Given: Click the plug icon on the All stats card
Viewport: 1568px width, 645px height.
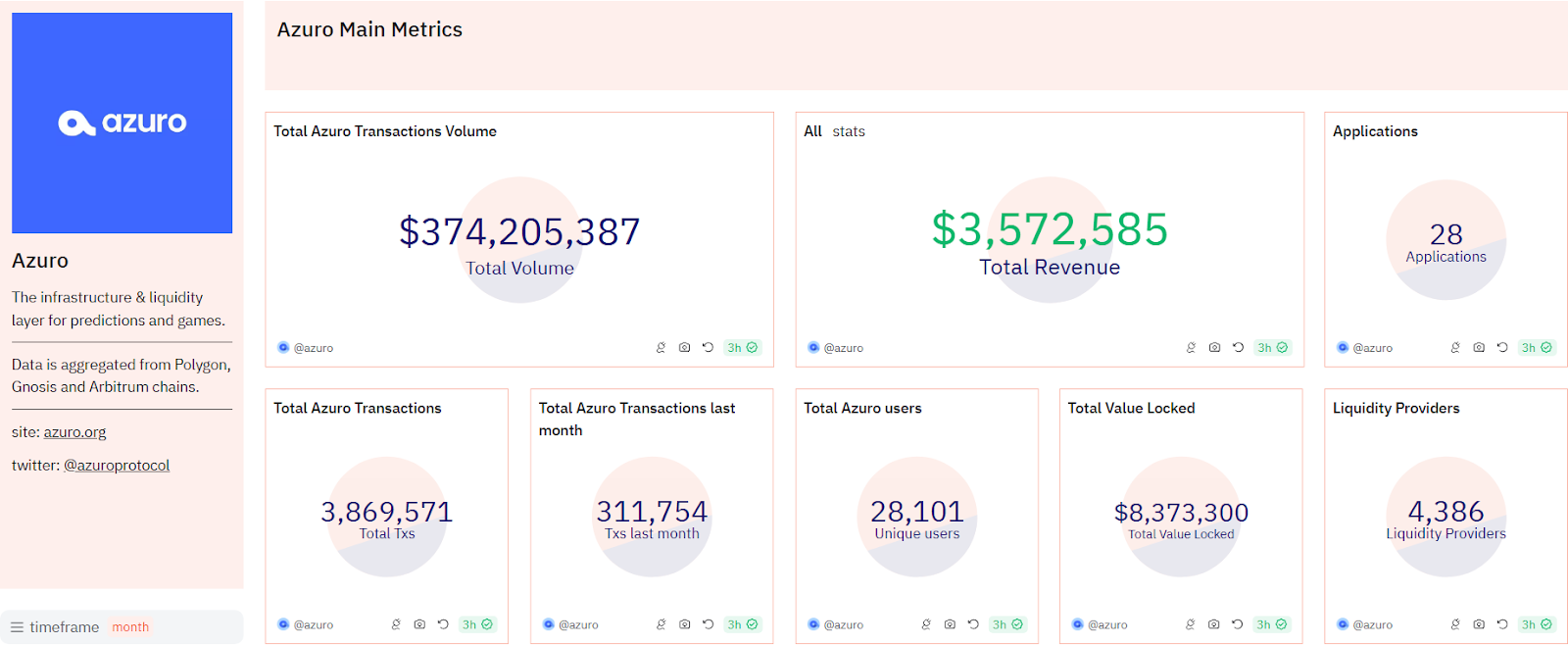Looking at the screenshot, I should 1192,348.
